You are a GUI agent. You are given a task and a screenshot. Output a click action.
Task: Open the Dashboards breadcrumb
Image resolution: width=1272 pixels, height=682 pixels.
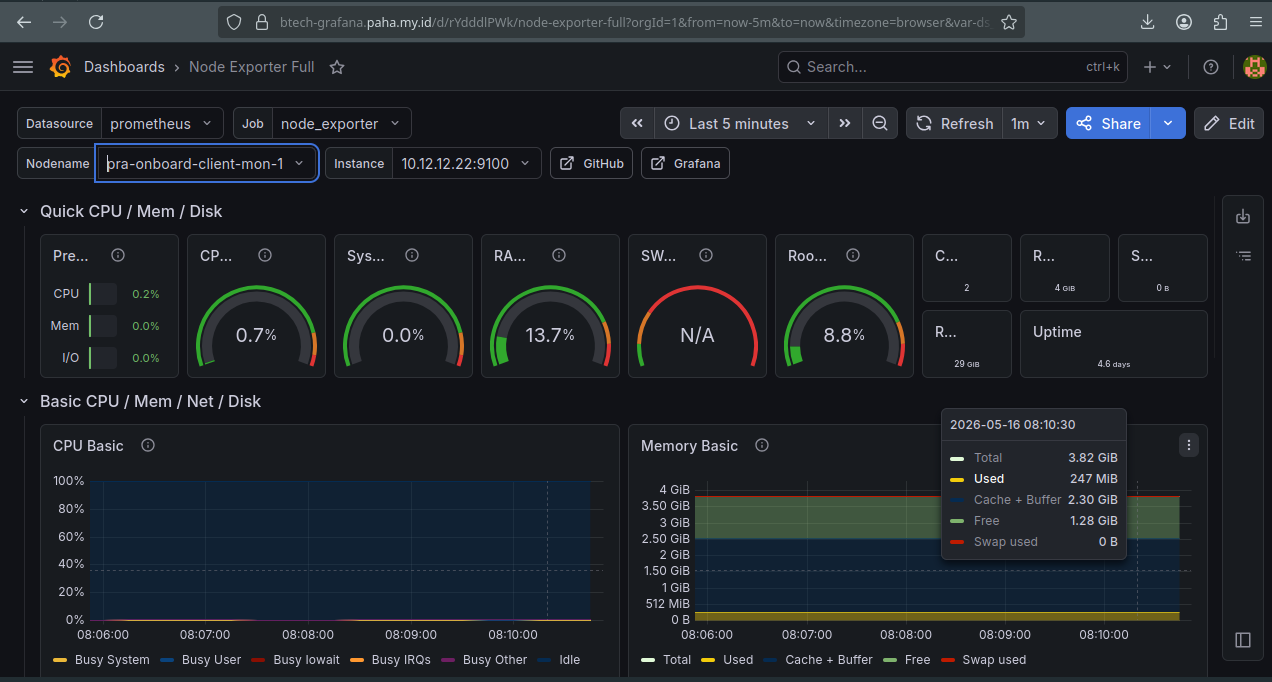(124, 67)
